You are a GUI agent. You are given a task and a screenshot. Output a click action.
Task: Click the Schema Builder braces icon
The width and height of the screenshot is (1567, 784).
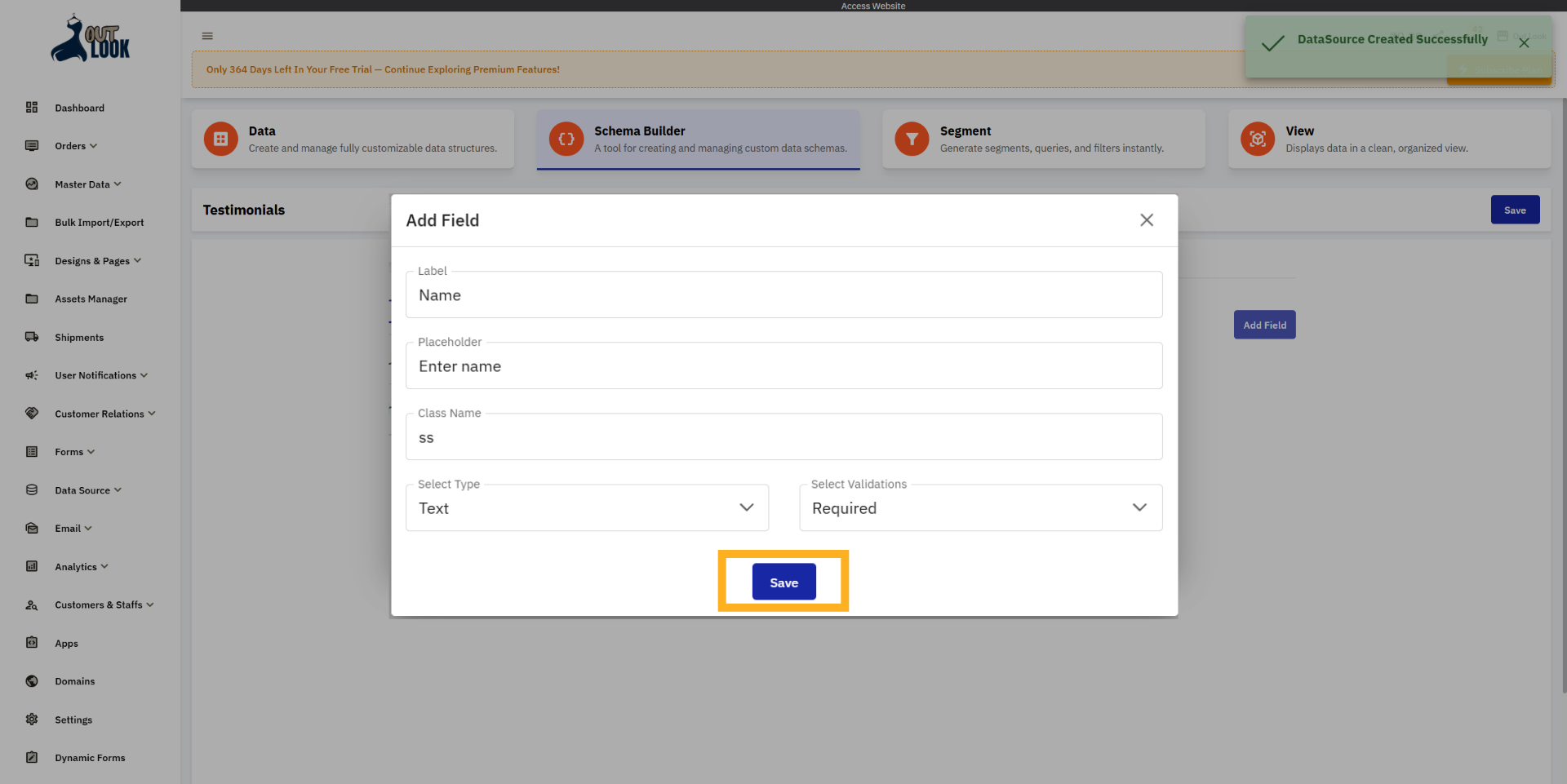coord(566,139)
